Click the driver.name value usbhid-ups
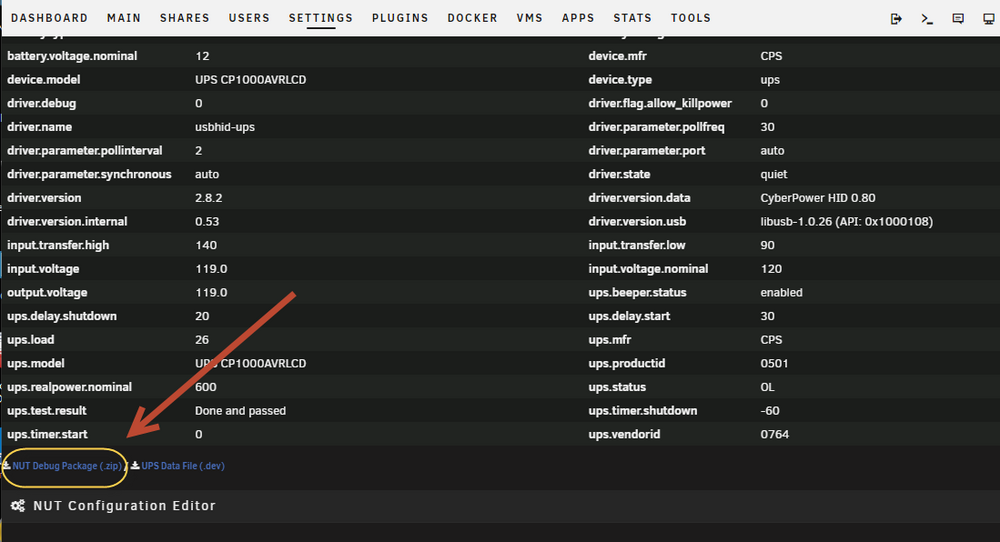Image resolution: width=1000 pixels, height=542 pixels. pyautogui.click(x=224, y=127)
